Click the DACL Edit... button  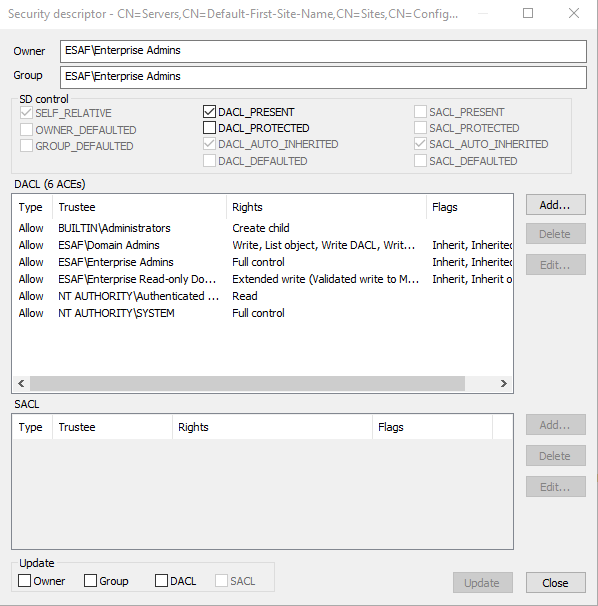click(555, 265)
